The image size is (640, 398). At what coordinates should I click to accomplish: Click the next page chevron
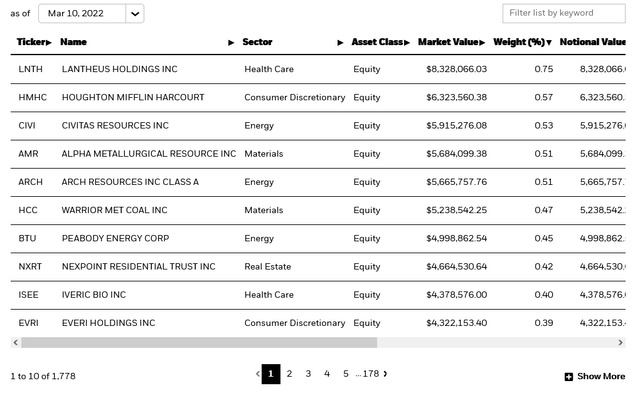[x=385, y=374]
